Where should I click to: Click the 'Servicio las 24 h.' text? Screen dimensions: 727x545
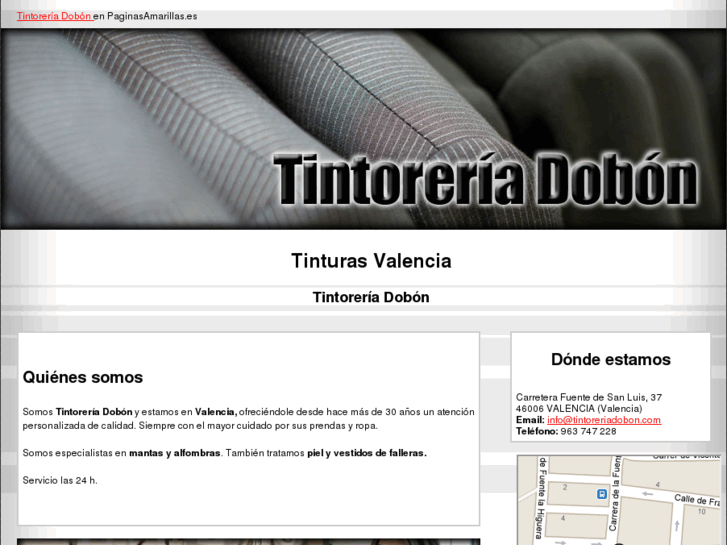[x=60, y=481]
